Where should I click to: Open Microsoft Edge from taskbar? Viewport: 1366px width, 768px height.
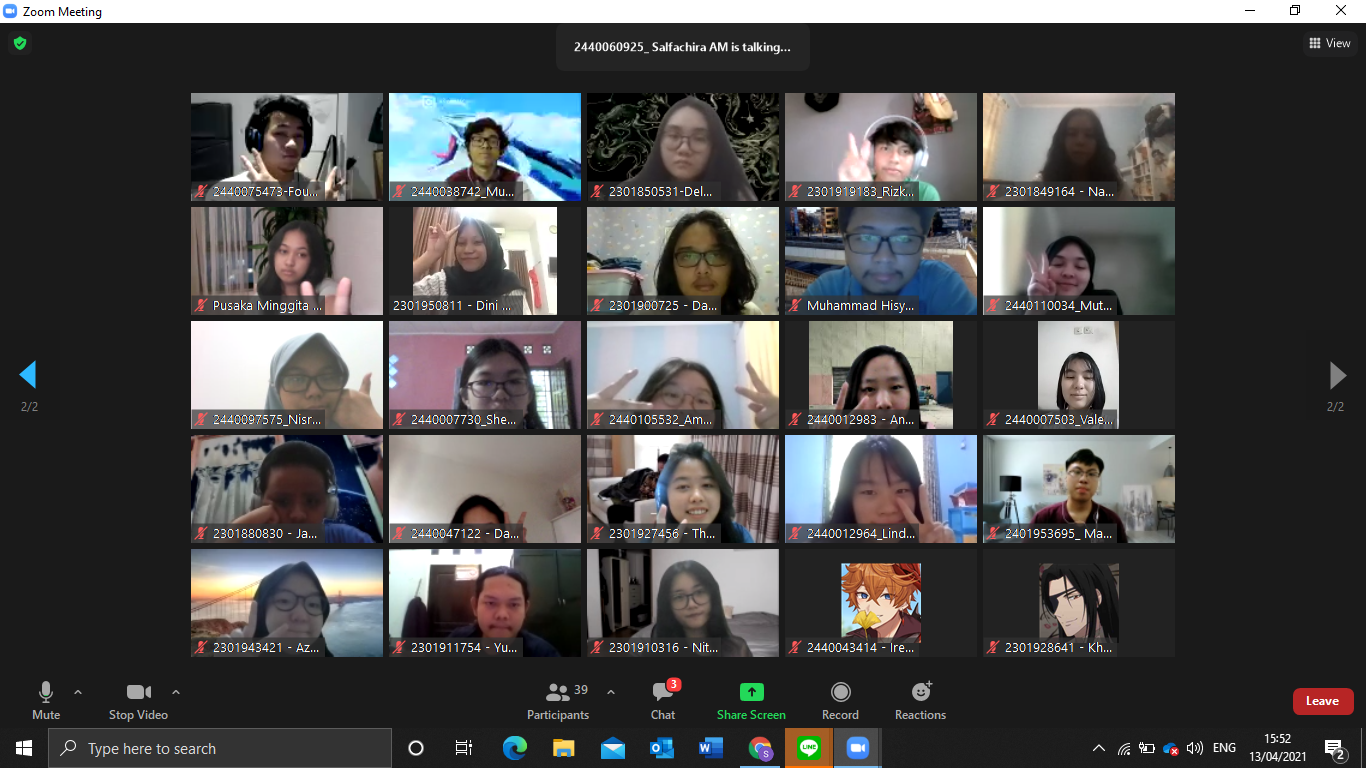coord(514,748)
